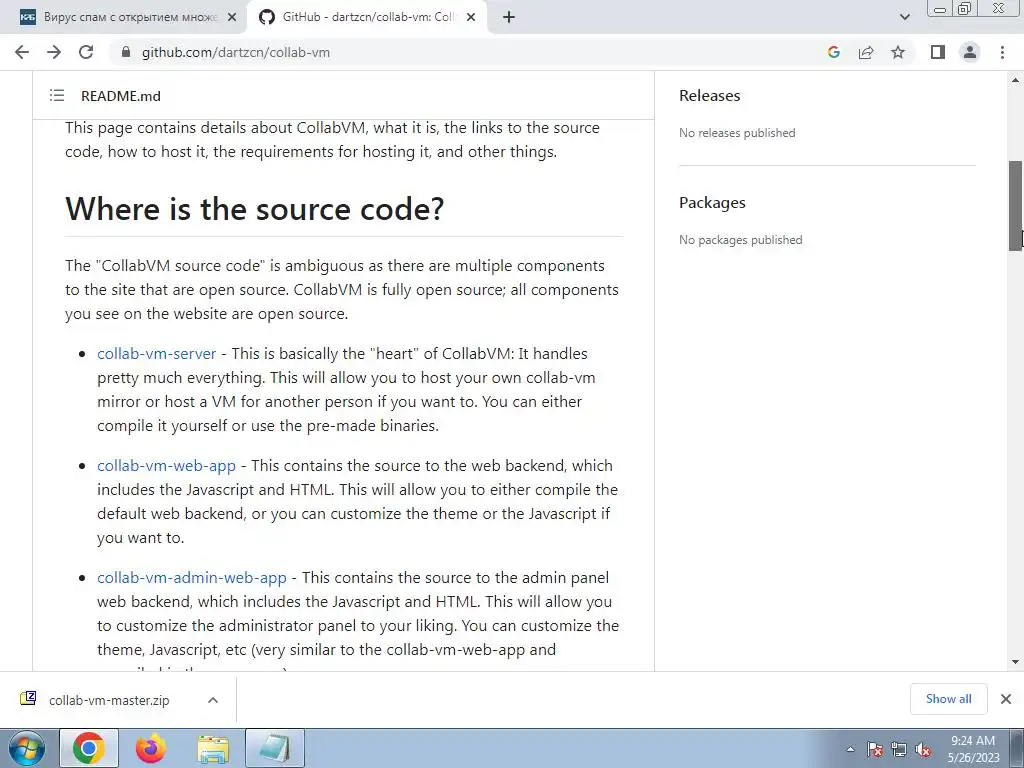
Task: Open the Chrome profile avatar
Action: [970, 52]
